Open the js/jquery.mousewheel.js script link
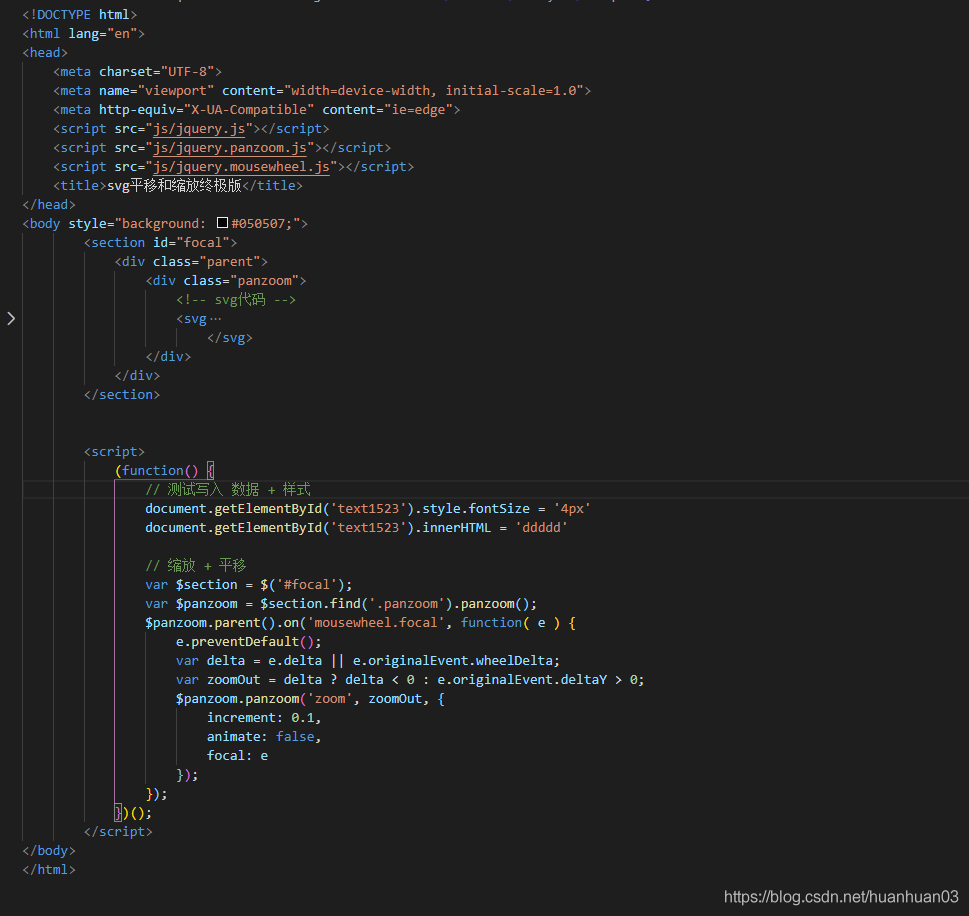 tap(241, 166)
